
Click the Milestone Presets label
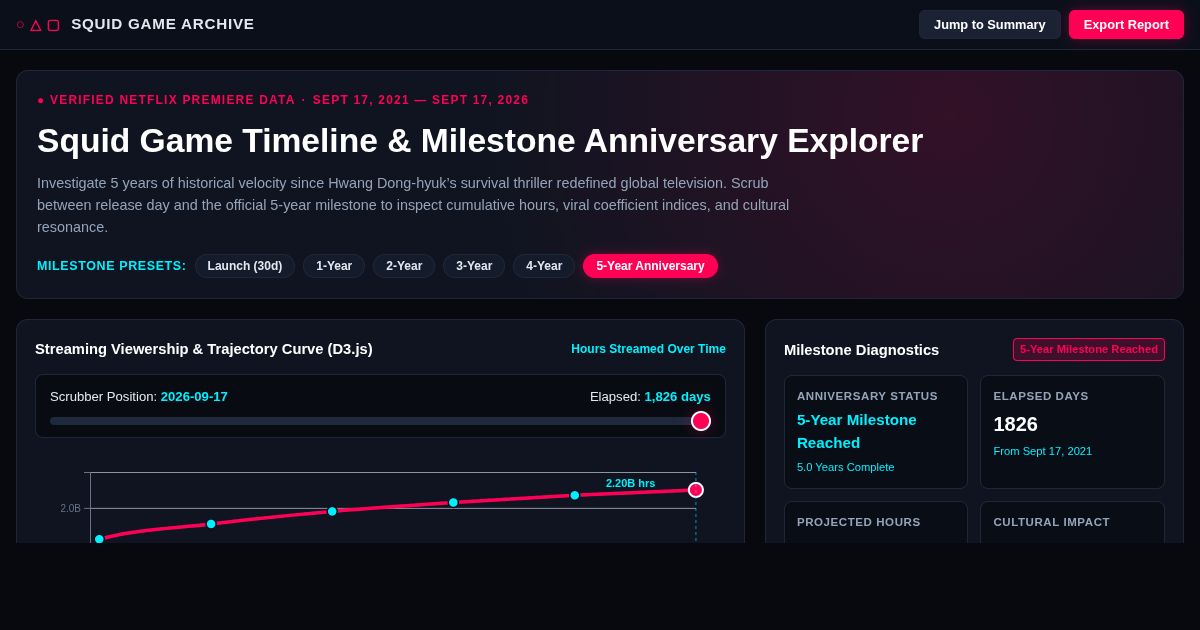click(x=112, y=266)
